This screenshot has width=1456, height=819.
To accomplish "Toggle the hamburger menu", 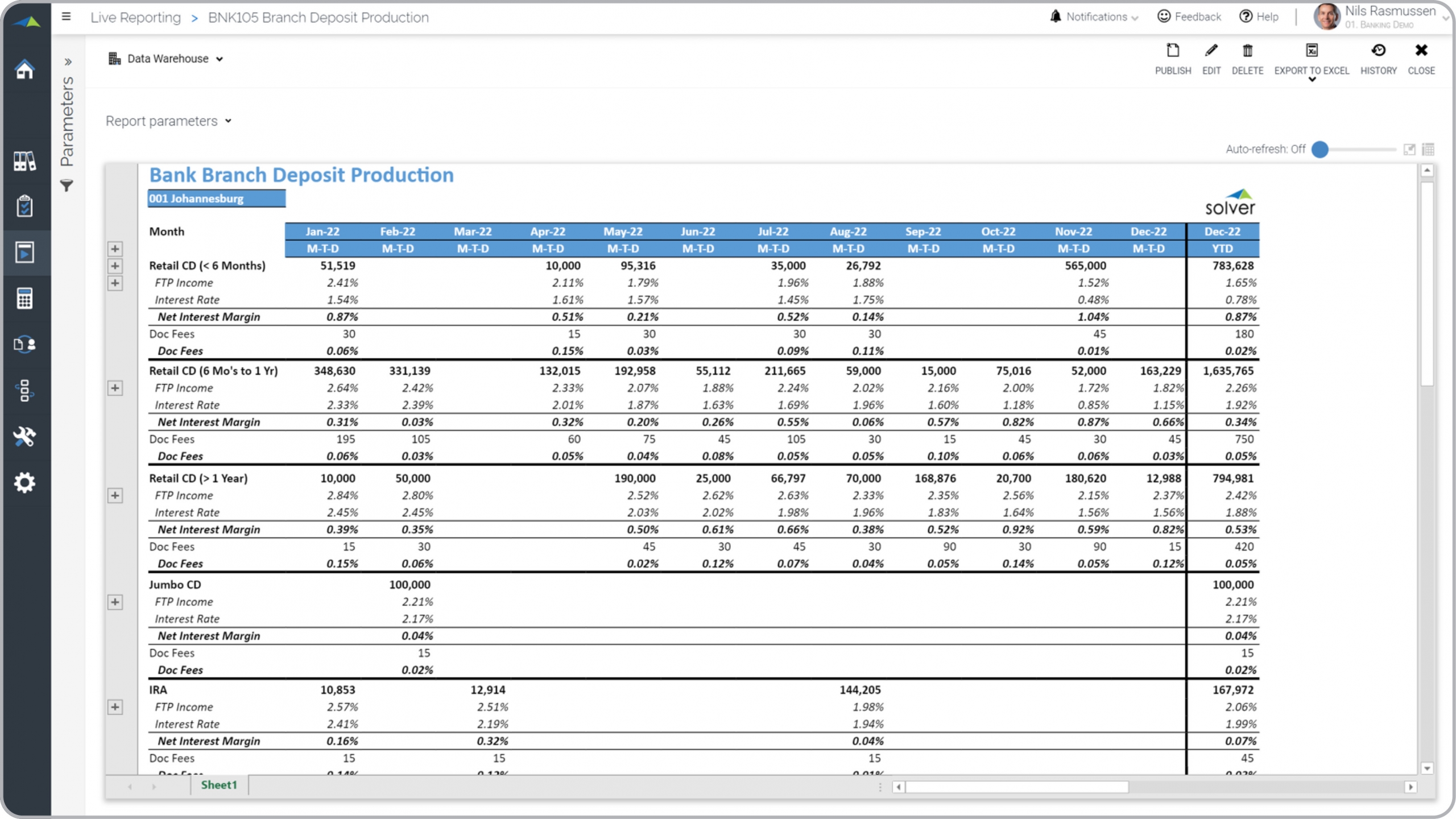I will pos(67,16).
